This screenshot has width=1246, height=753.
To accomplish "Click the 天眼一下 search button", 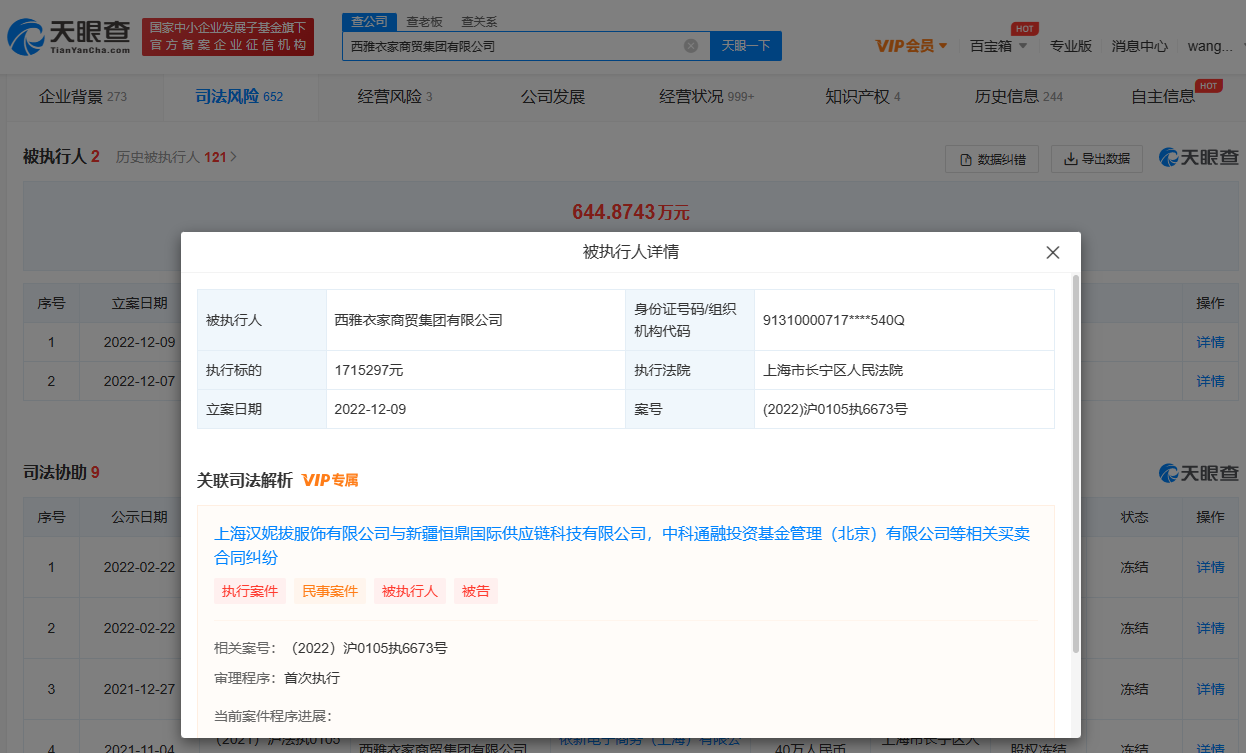I will pos(746,46).
